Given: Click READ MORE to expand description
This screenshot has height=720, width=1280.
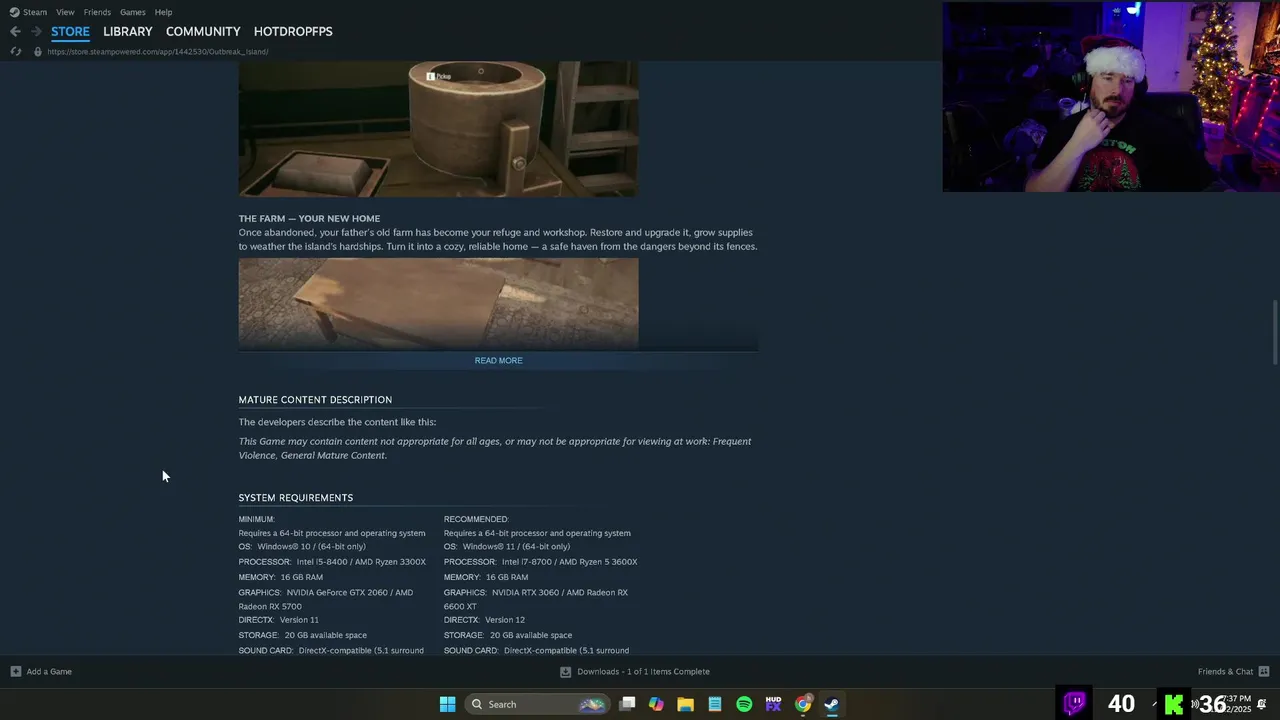Looking at the screenshot, I should coord(498,360).
